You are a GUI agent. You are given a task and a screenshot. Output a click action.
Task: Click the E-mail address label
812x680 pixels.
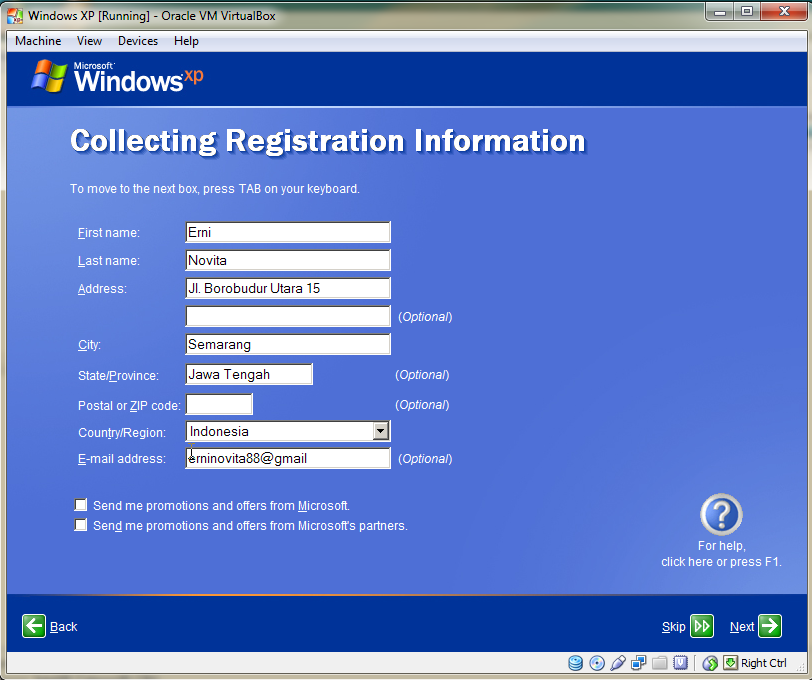point(122,459)
